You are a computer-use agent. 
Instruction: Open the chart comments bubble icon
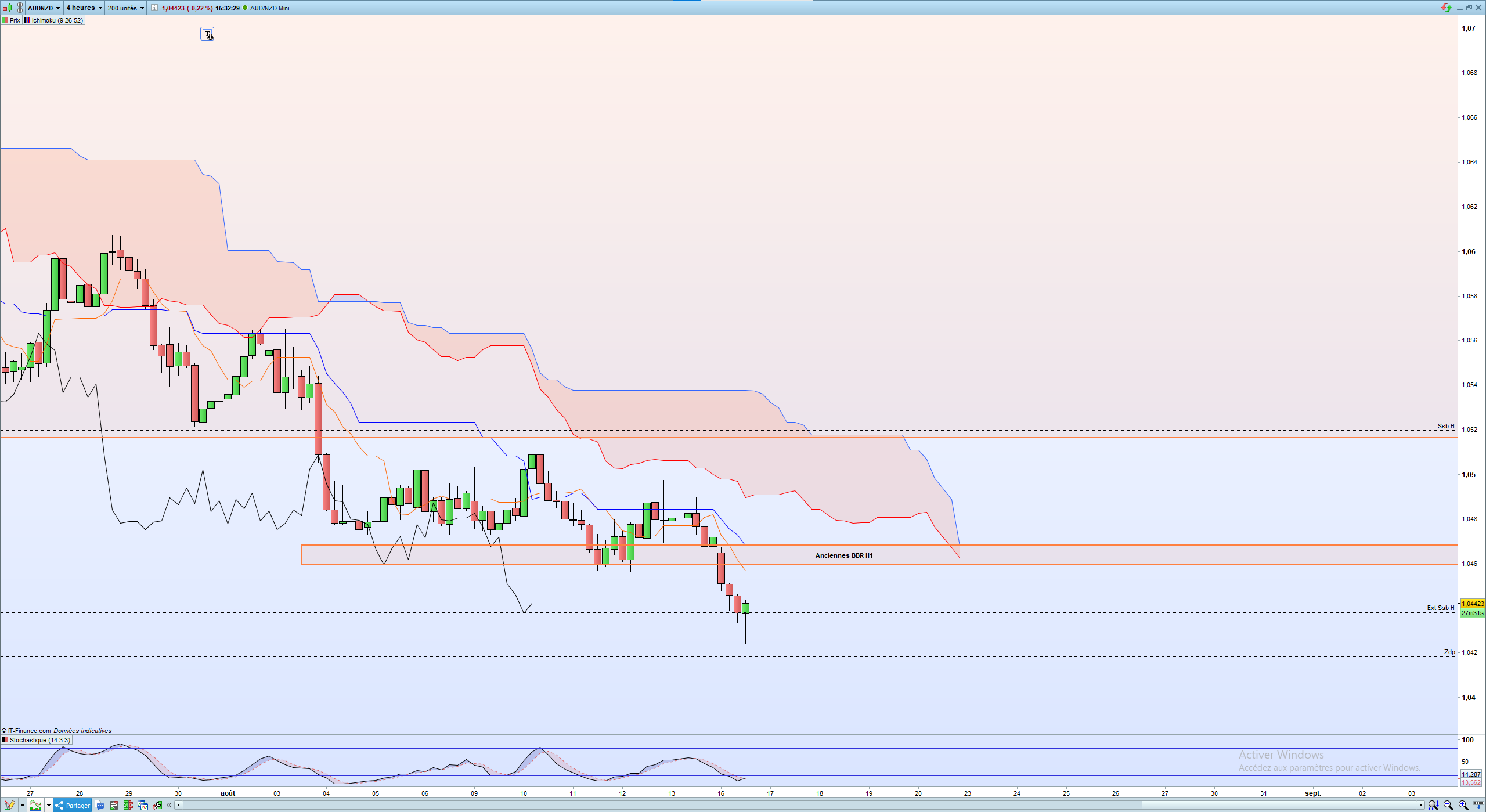(x=99, y=805)
